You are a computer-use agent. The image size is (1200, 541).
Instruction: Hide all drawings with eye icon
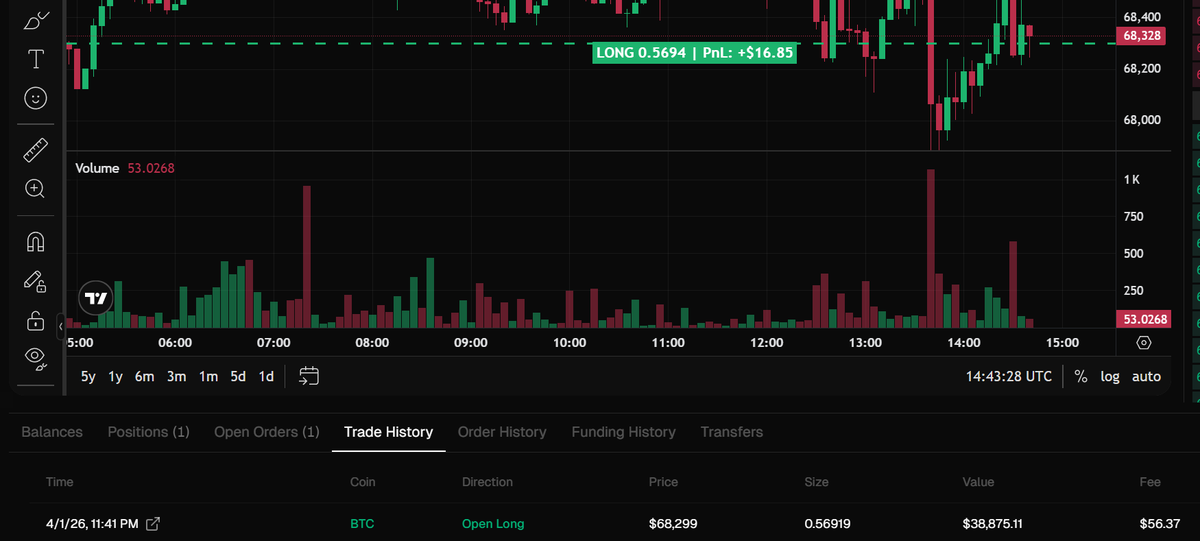(35, 357)
